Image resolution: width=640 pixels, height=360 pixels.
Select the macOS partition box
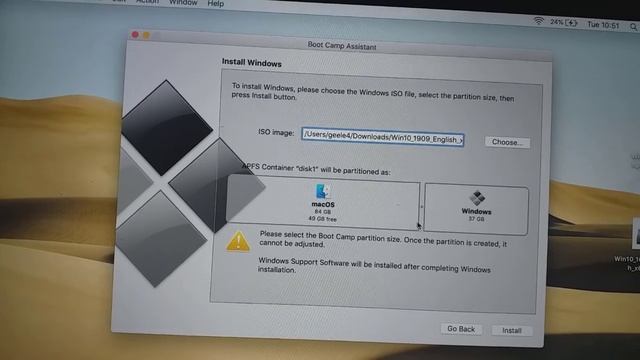(x=324, y=203)
